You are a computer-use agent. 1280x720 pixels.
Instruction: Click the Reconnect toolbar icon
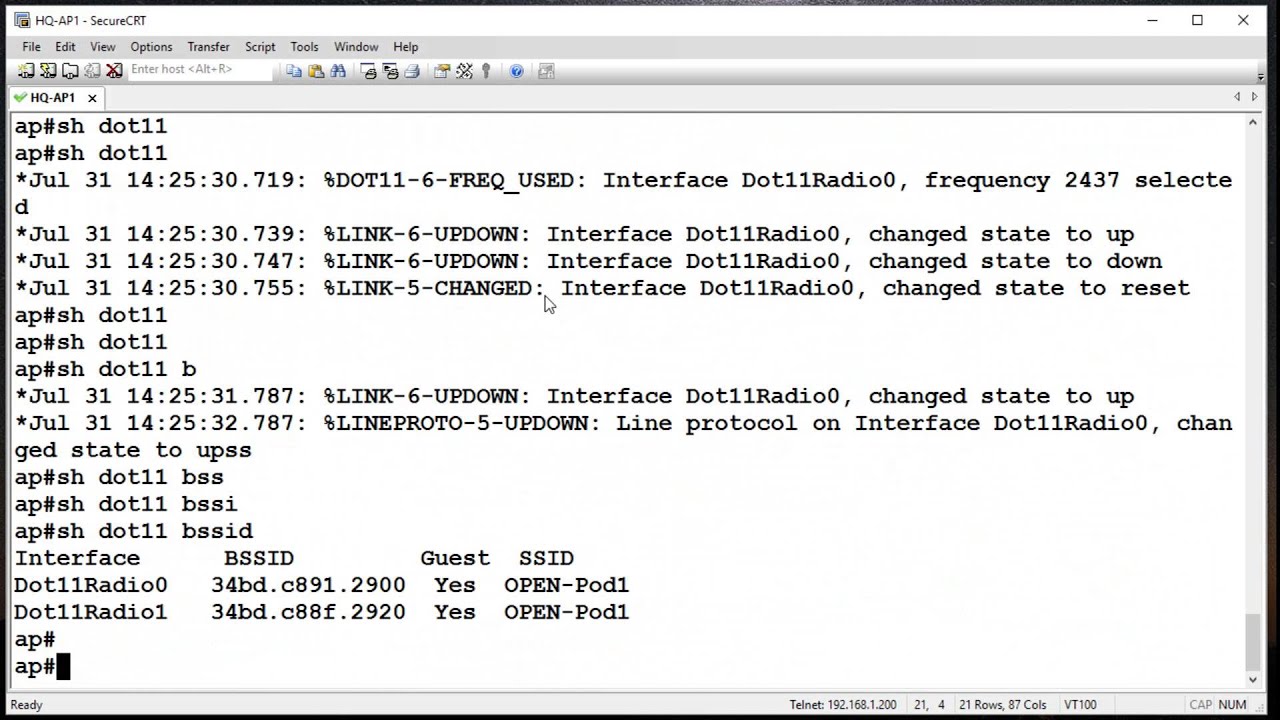pos(92,71)
